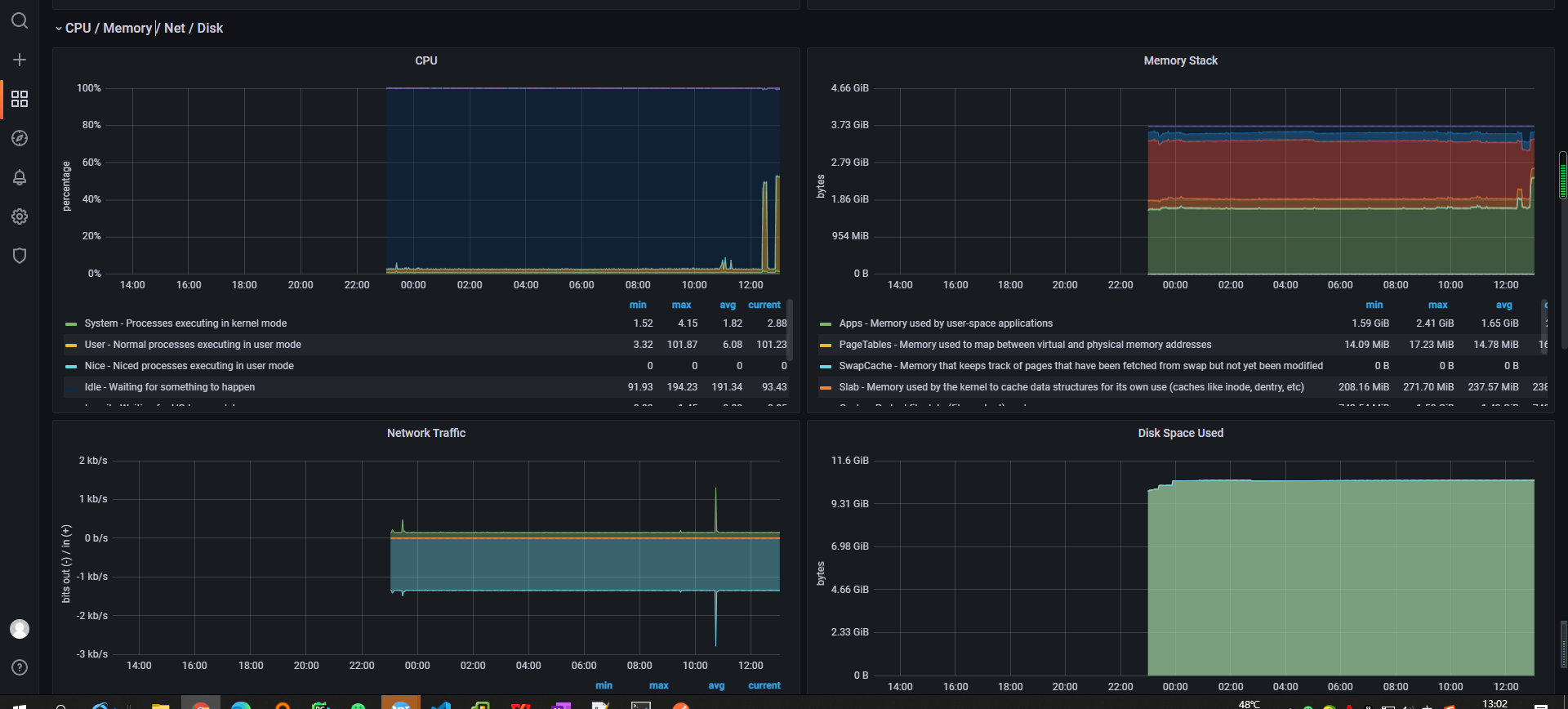Screen dimensions: 1568x709
Task: Sort CPU legend by avg column
Action: (x=728, y=305)
